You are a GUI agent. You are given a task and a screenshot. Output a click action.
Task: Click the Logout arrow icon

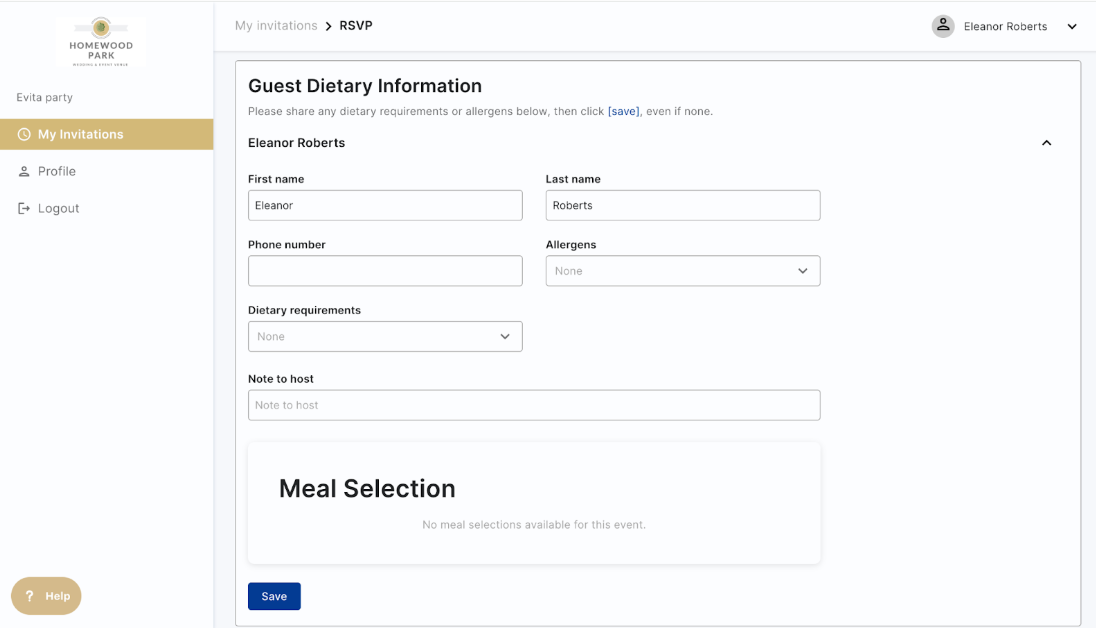[24, 208]
